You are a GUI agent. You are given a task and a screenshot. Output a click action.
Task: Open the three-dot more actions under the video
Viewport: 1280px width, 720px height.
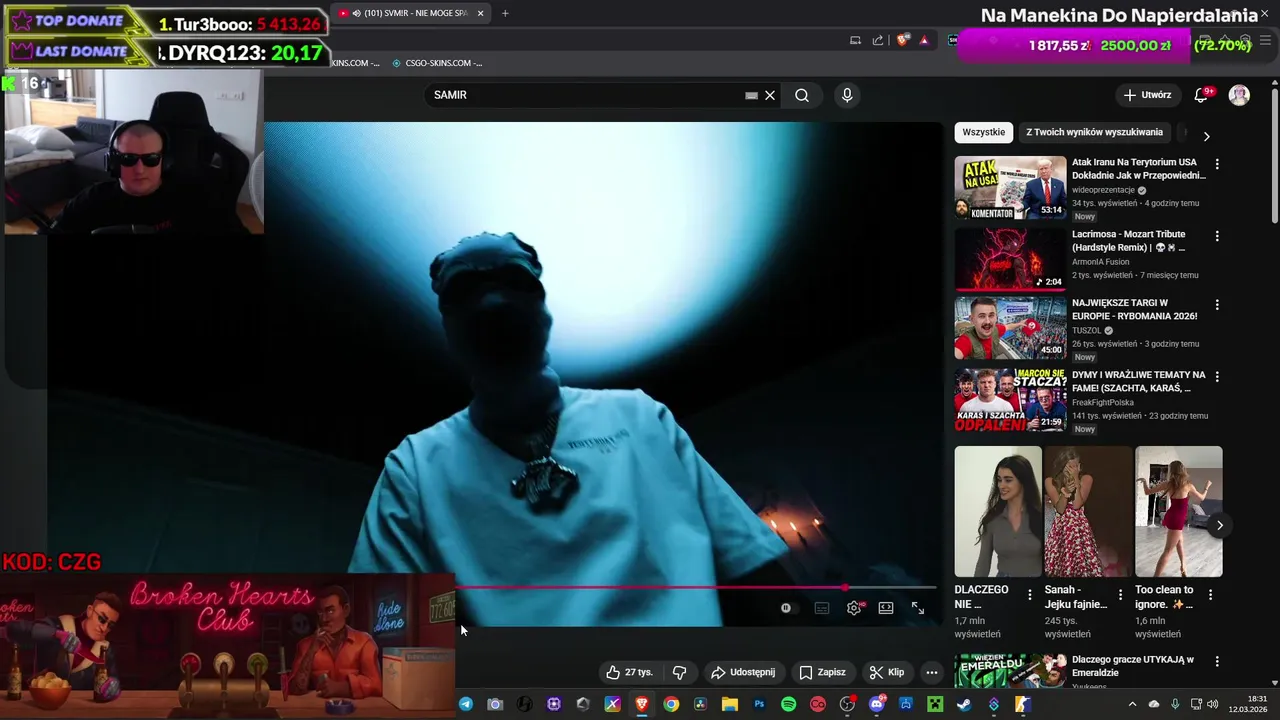pos(932,672)
